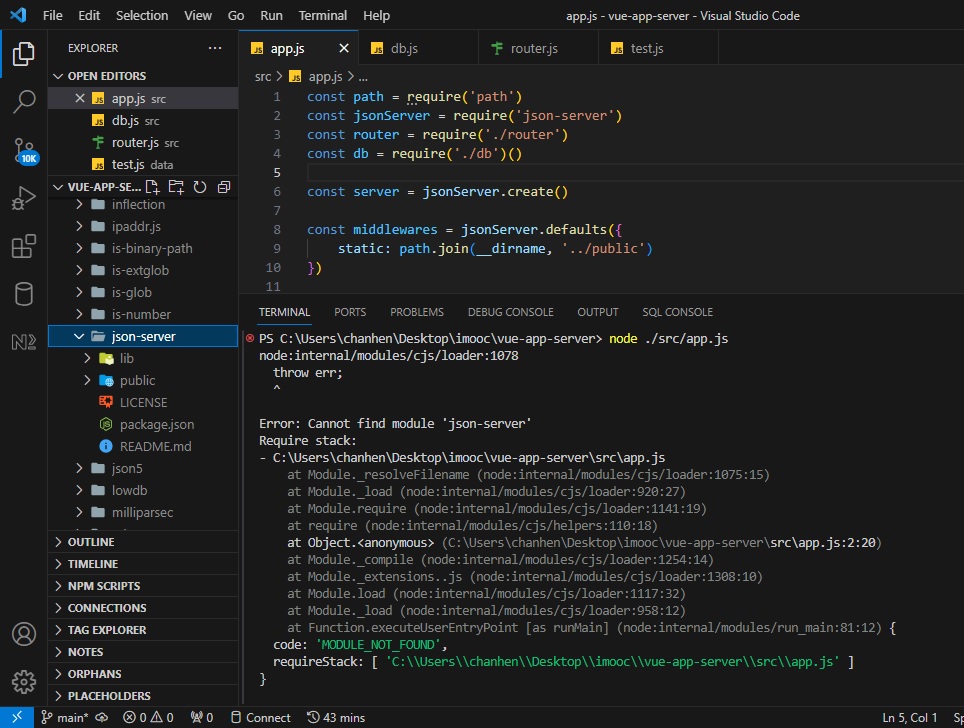964x728 pixels.
Task: Click the main* branch in status bar
Action: (66, 717)
